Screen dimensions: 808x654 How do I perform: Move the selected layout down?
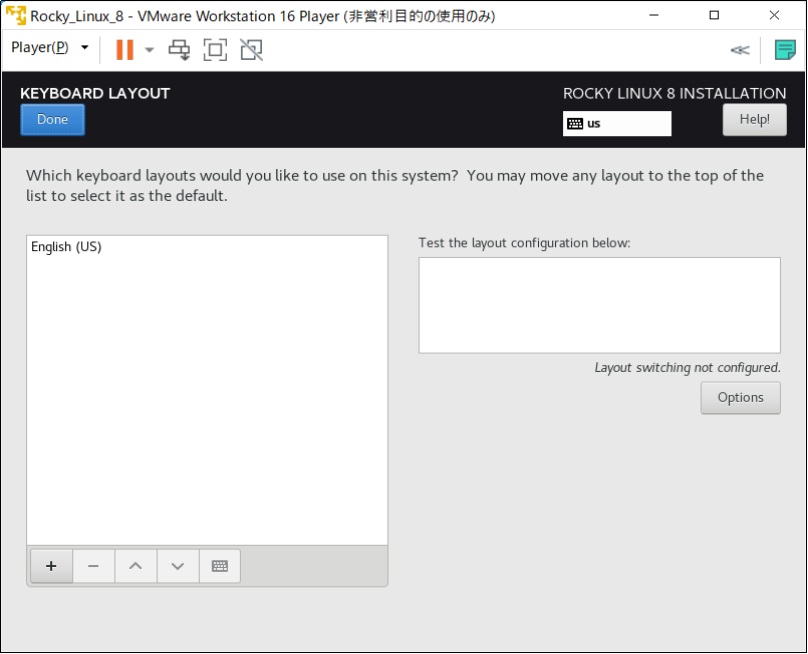coord(177,565)
